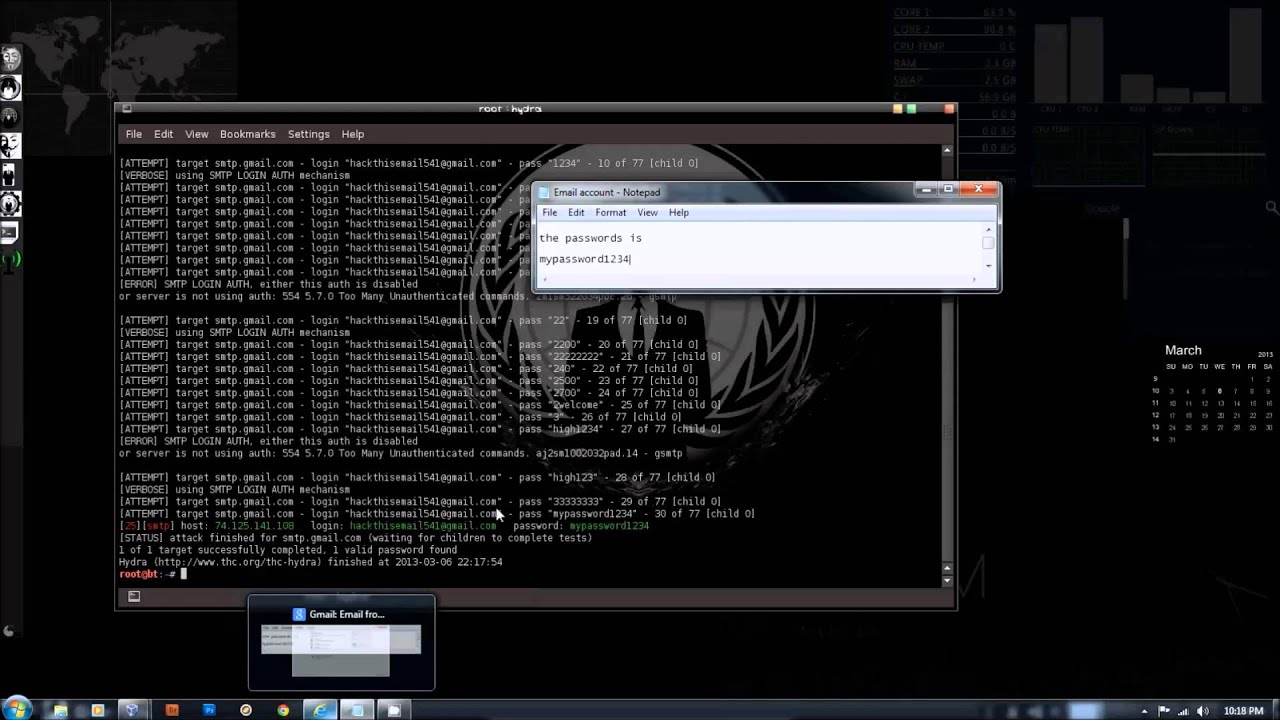Click the '[STATUS] attack finished' terminal line
Image resolution: width=1280 pixels, height=720 pixels.
click(x=355, y=538)
